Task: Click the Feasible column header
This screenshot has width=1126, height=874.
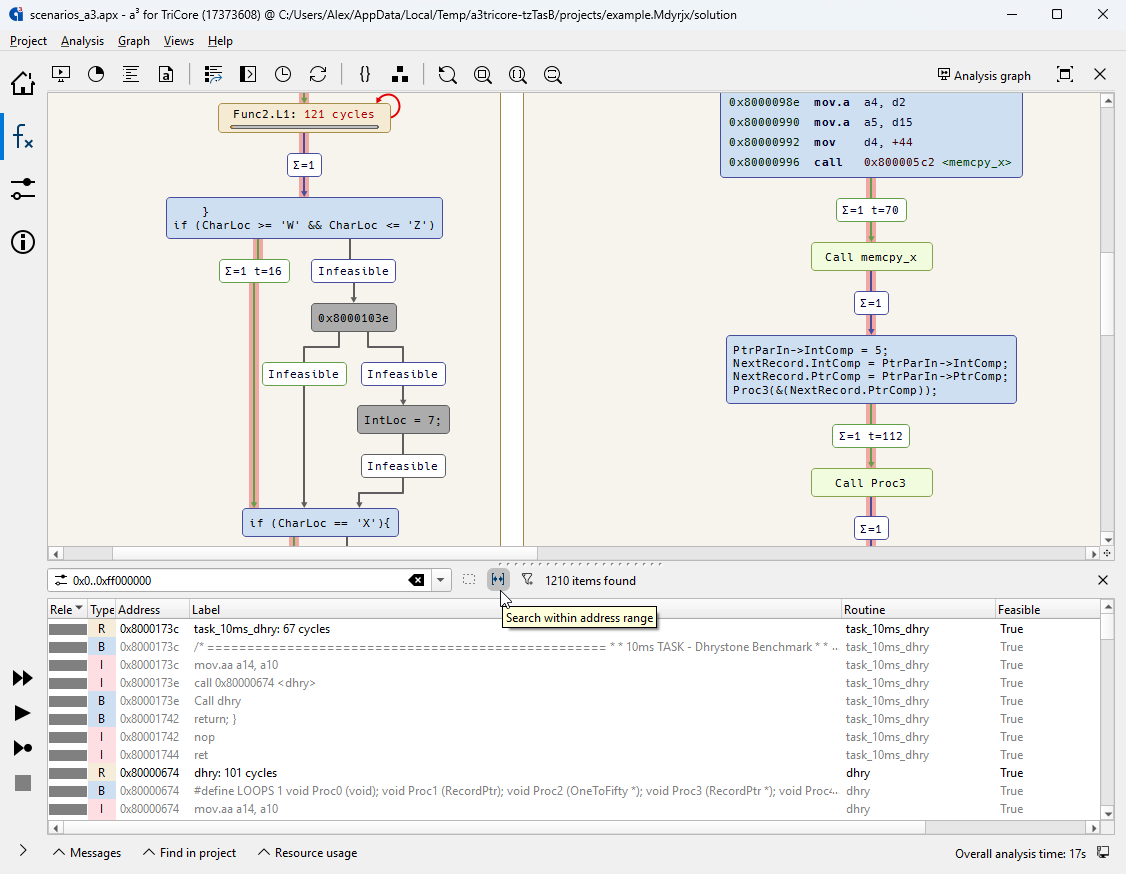Action: pos(1048,609)
